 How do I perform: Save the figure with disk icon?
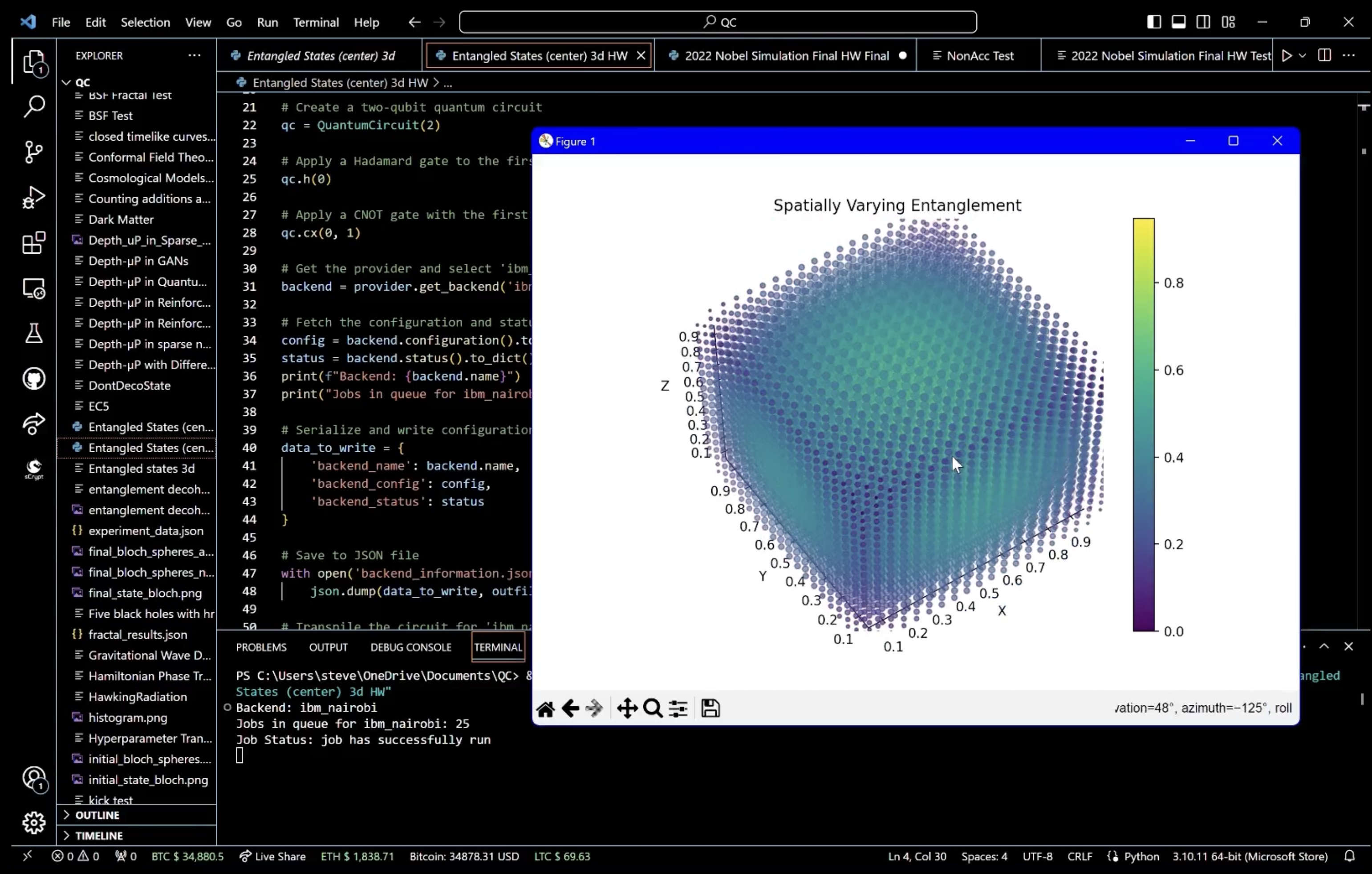pos(710,708)
